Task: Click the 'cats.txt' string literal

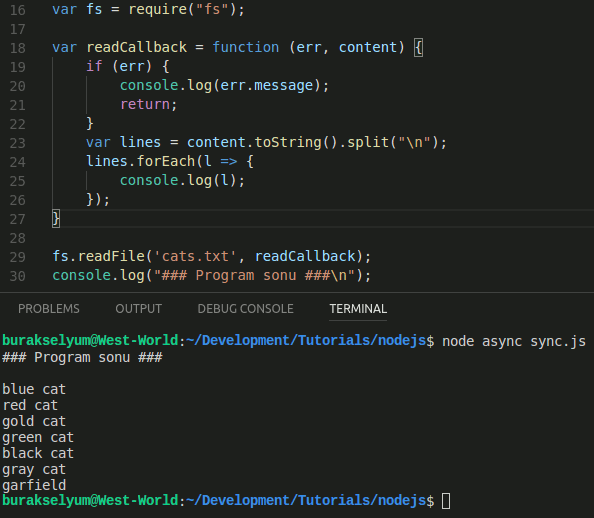Action: pos(195,256)
